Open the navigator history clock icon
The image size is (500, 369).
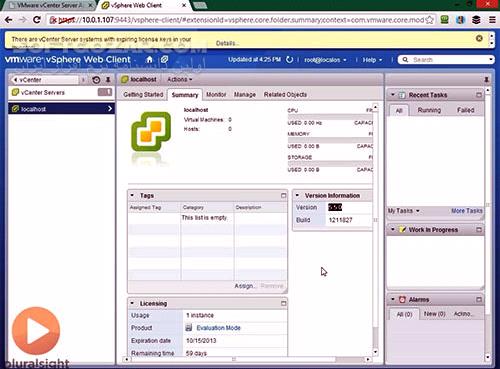tap(96, 80)
